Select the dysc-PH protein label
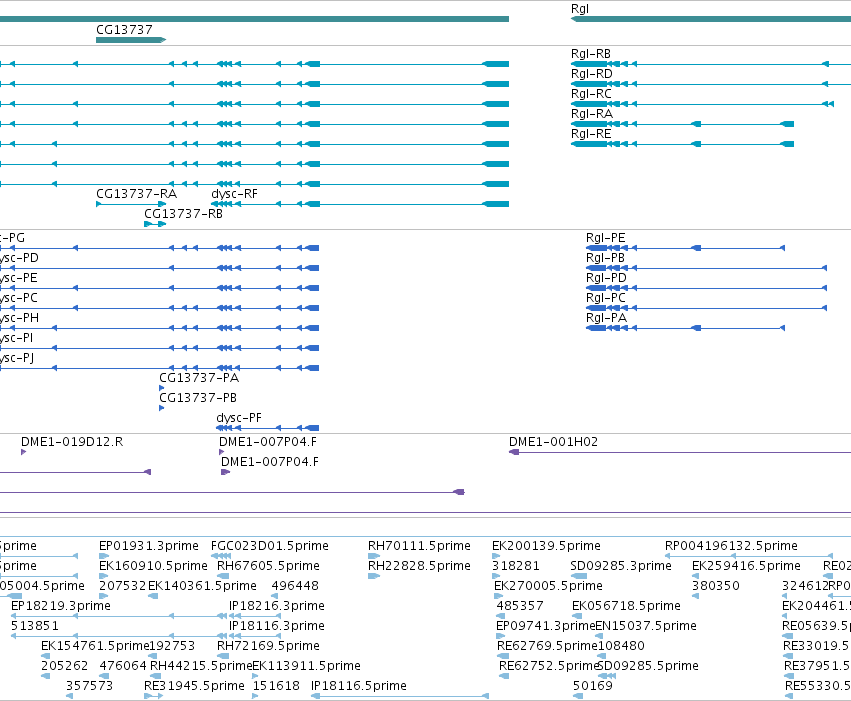 click(19, 318)
